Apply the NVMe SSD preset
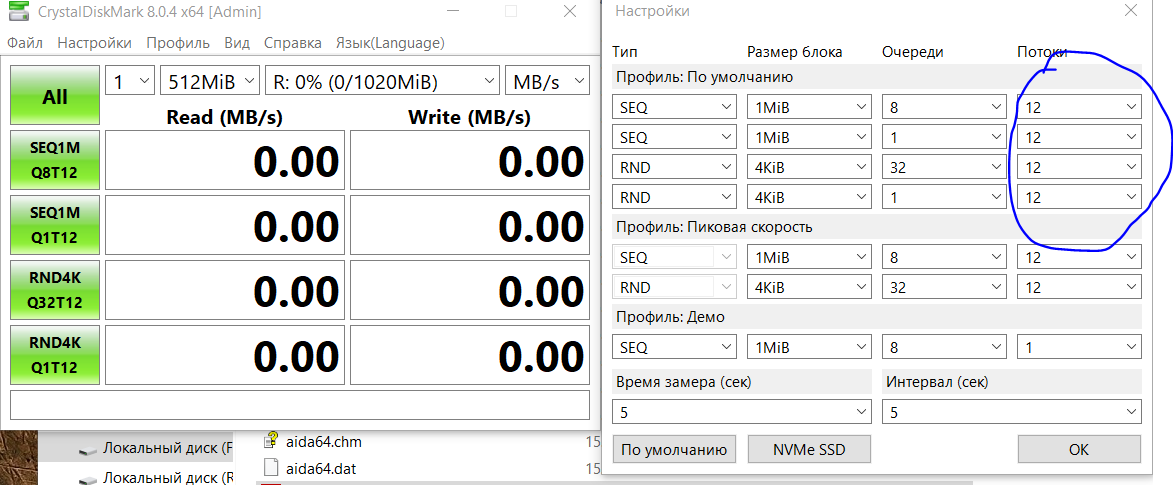The width and height of the screenshot is (1173, 485). (x=809, y=450)
